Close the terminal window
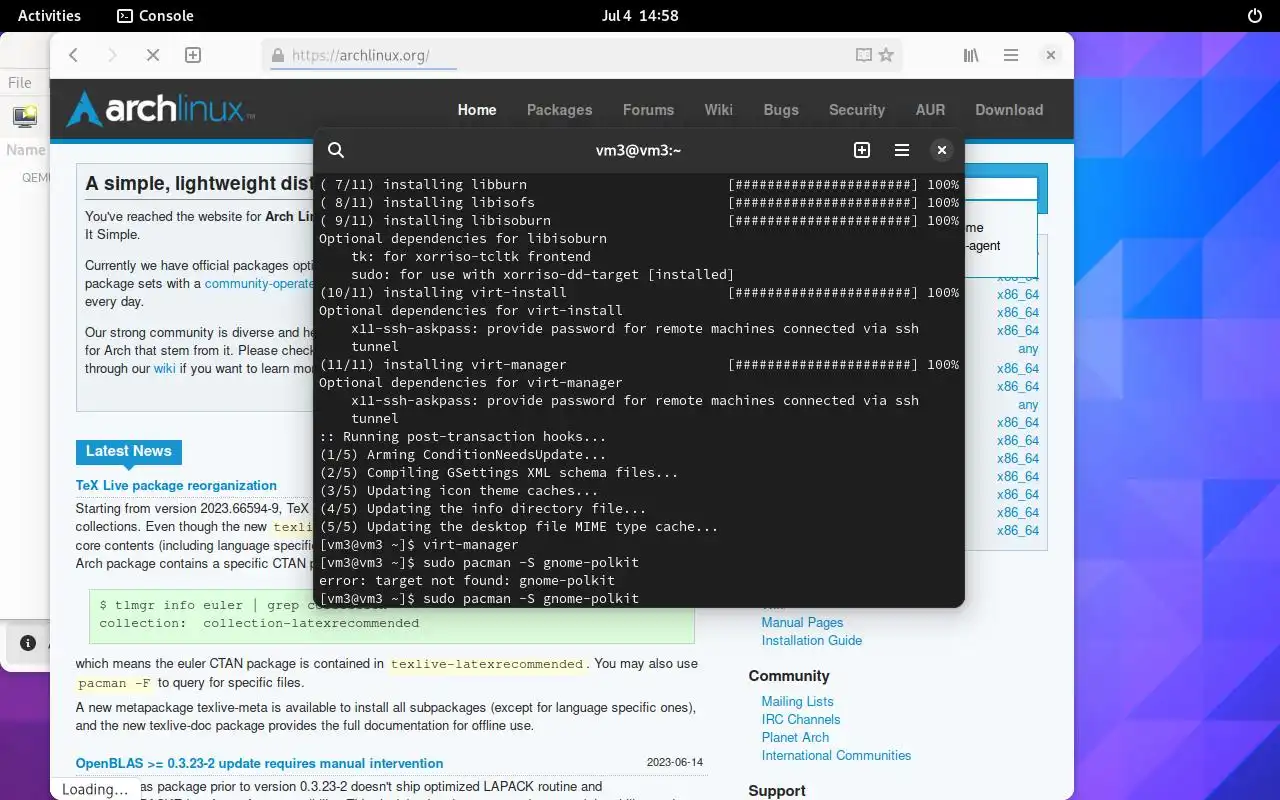The height and width of the screenshot is (800, 1280). pos(941,150)
